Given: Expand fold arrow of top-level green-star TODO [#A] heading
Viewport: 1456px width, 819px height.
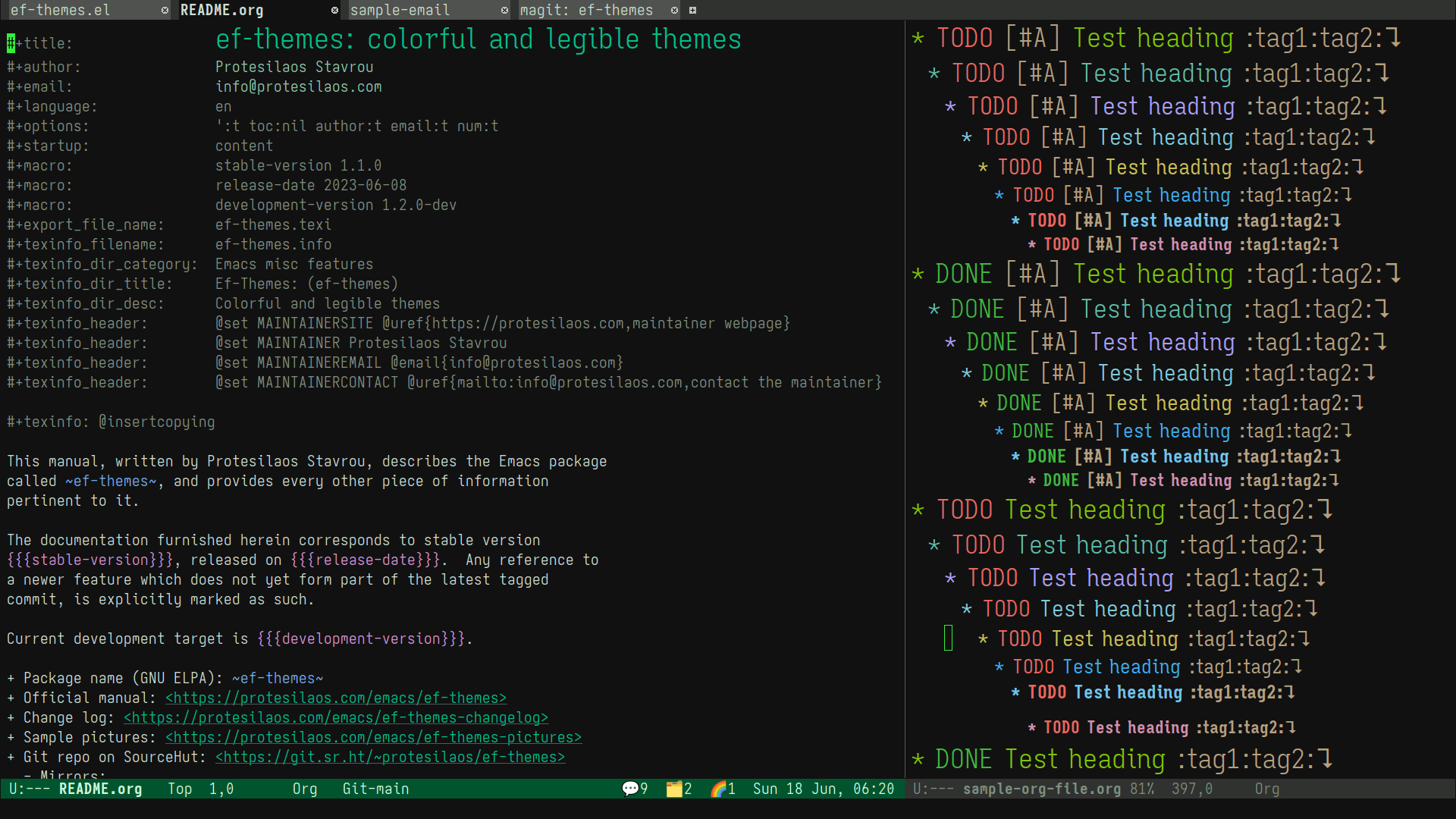Looking at the screenshot, I should [1393, 37].
